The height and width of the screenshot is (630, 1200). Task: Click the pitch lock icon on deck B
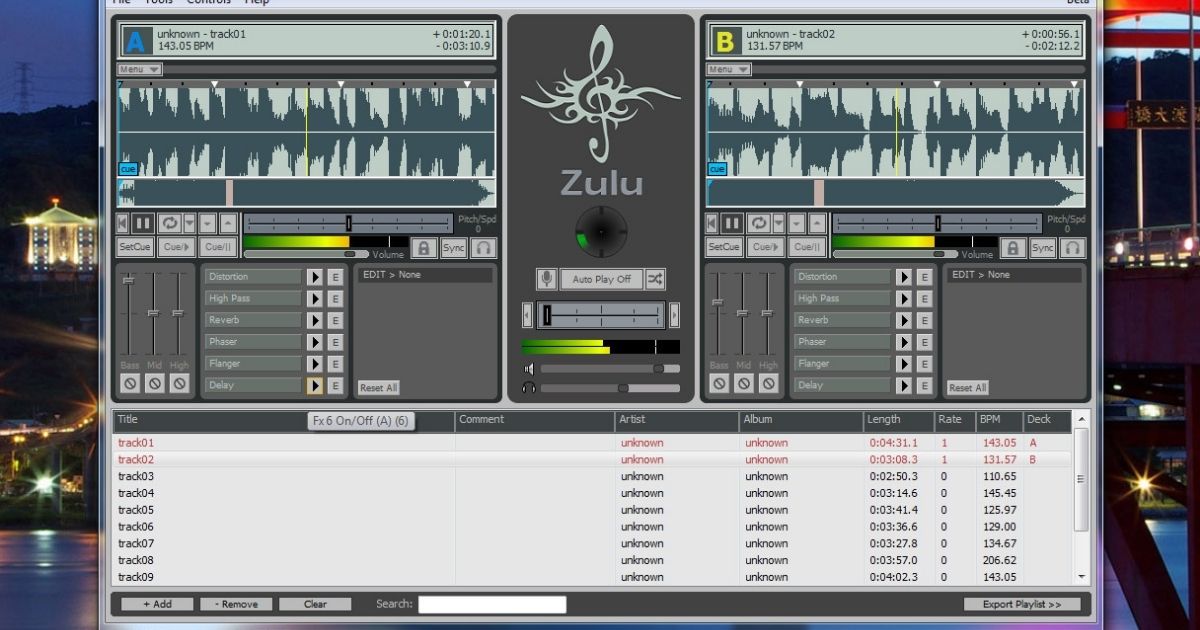(1013, 248)
